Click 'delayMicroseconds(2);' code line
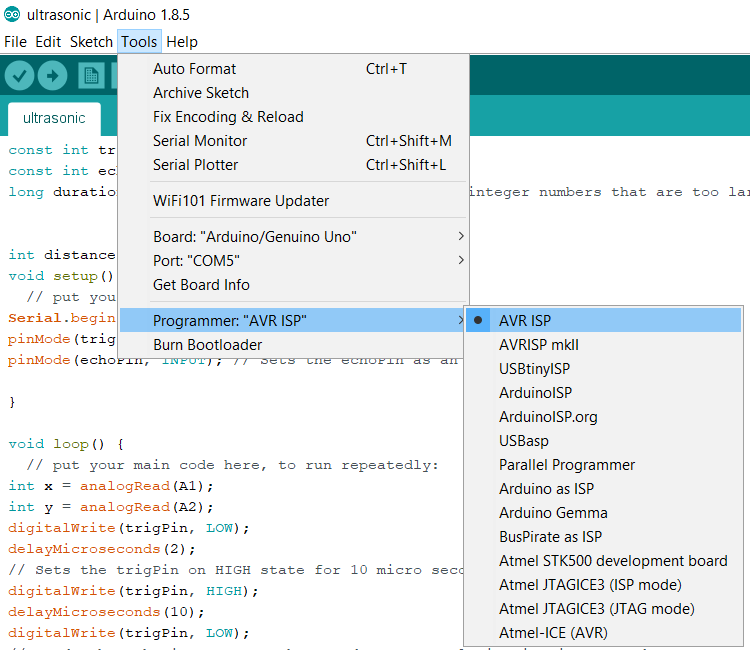 pyautogui.click(x=102, y=549)
